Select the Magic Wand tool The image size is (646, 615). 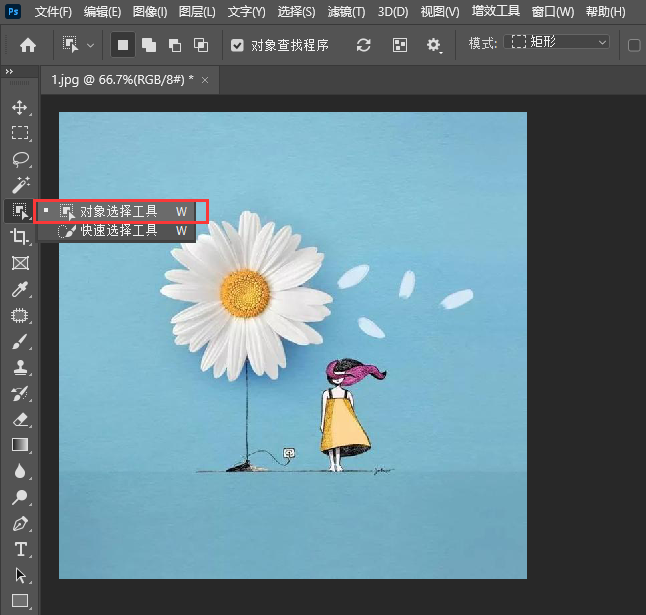click(x=20, y=185)
